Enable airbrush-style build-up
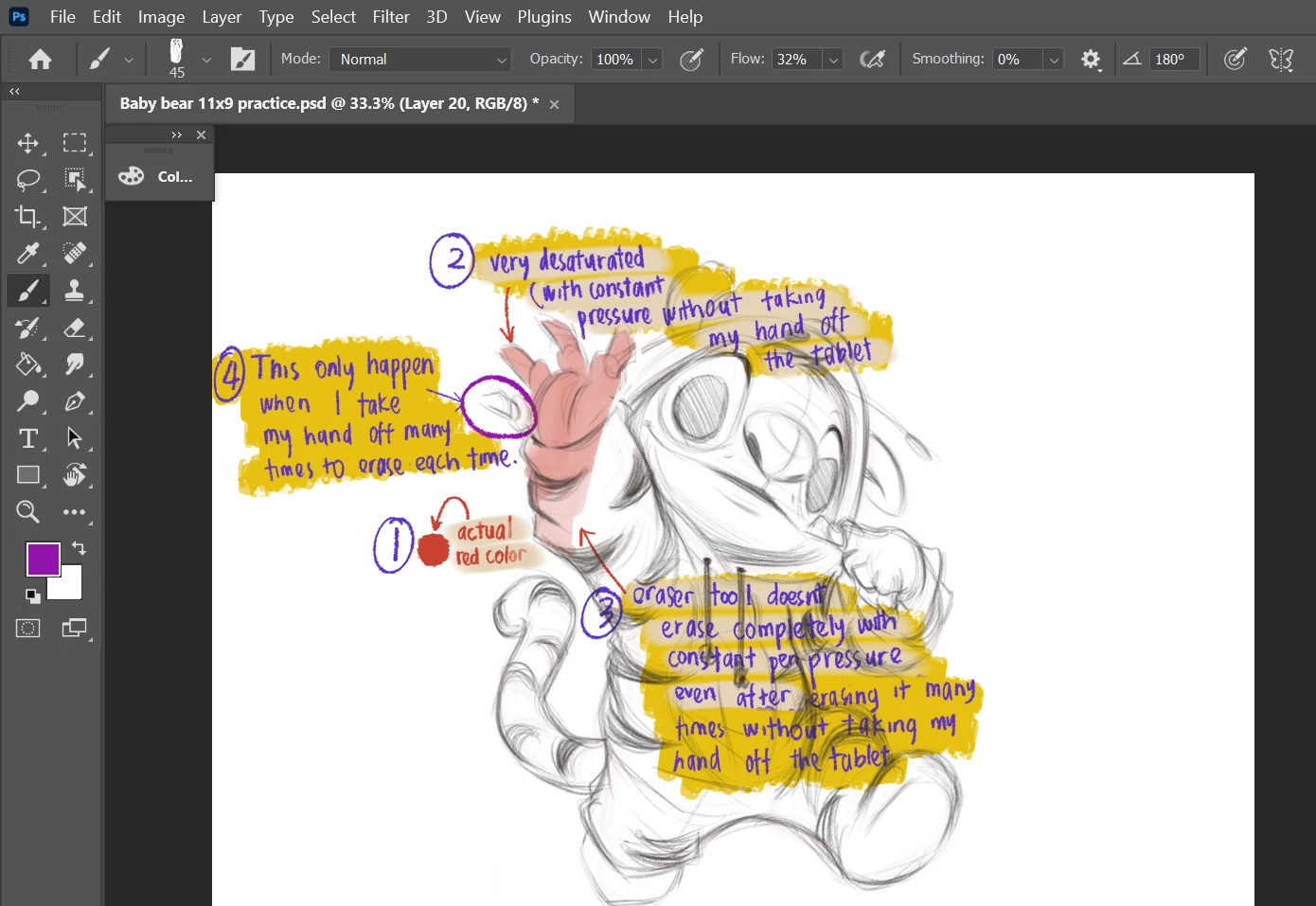This screenshot has height=906, width=1316. (x=872, y=60)
